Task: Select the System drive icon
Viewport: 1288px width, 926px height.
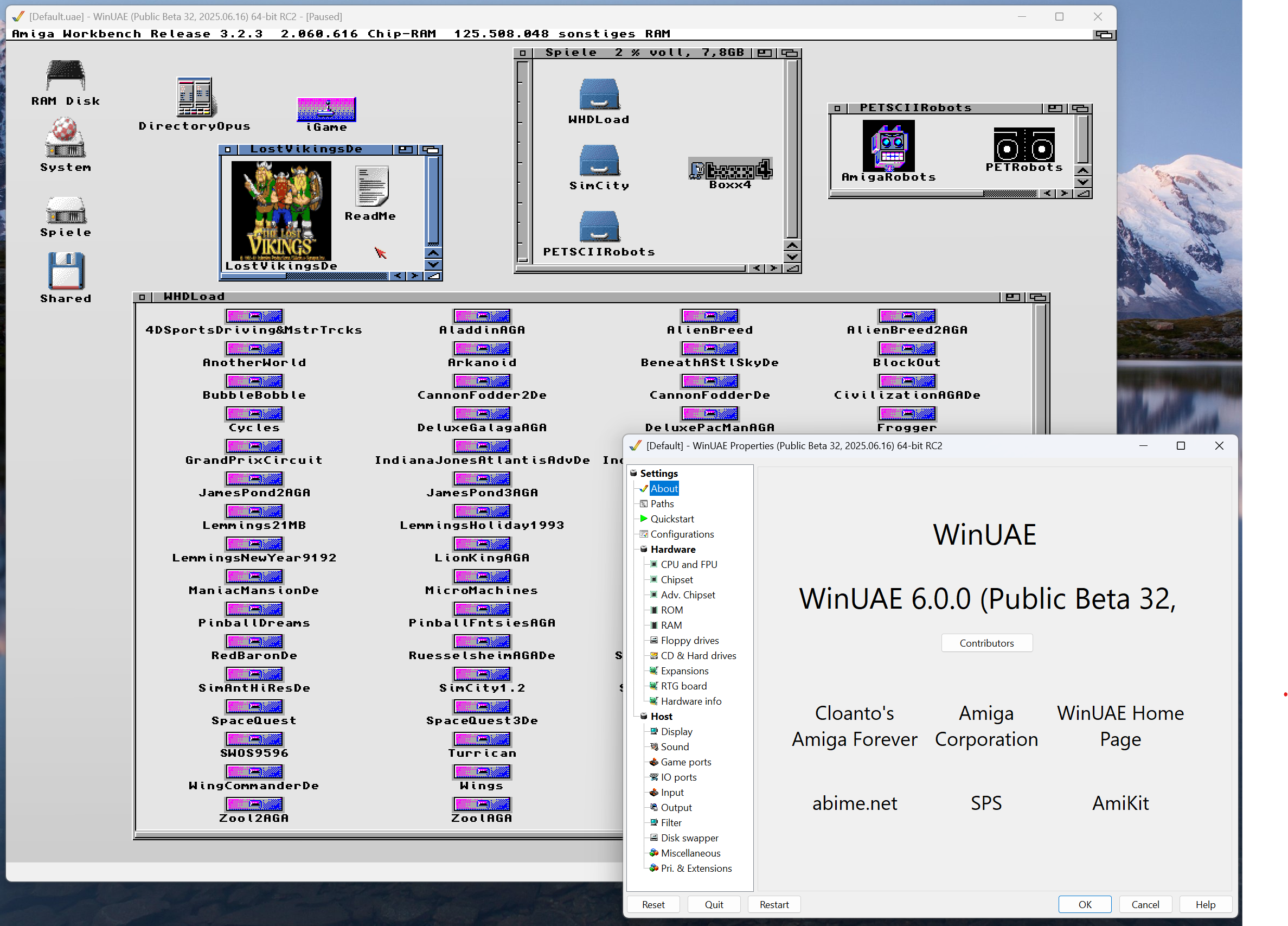Action: [x=65, y=137]
